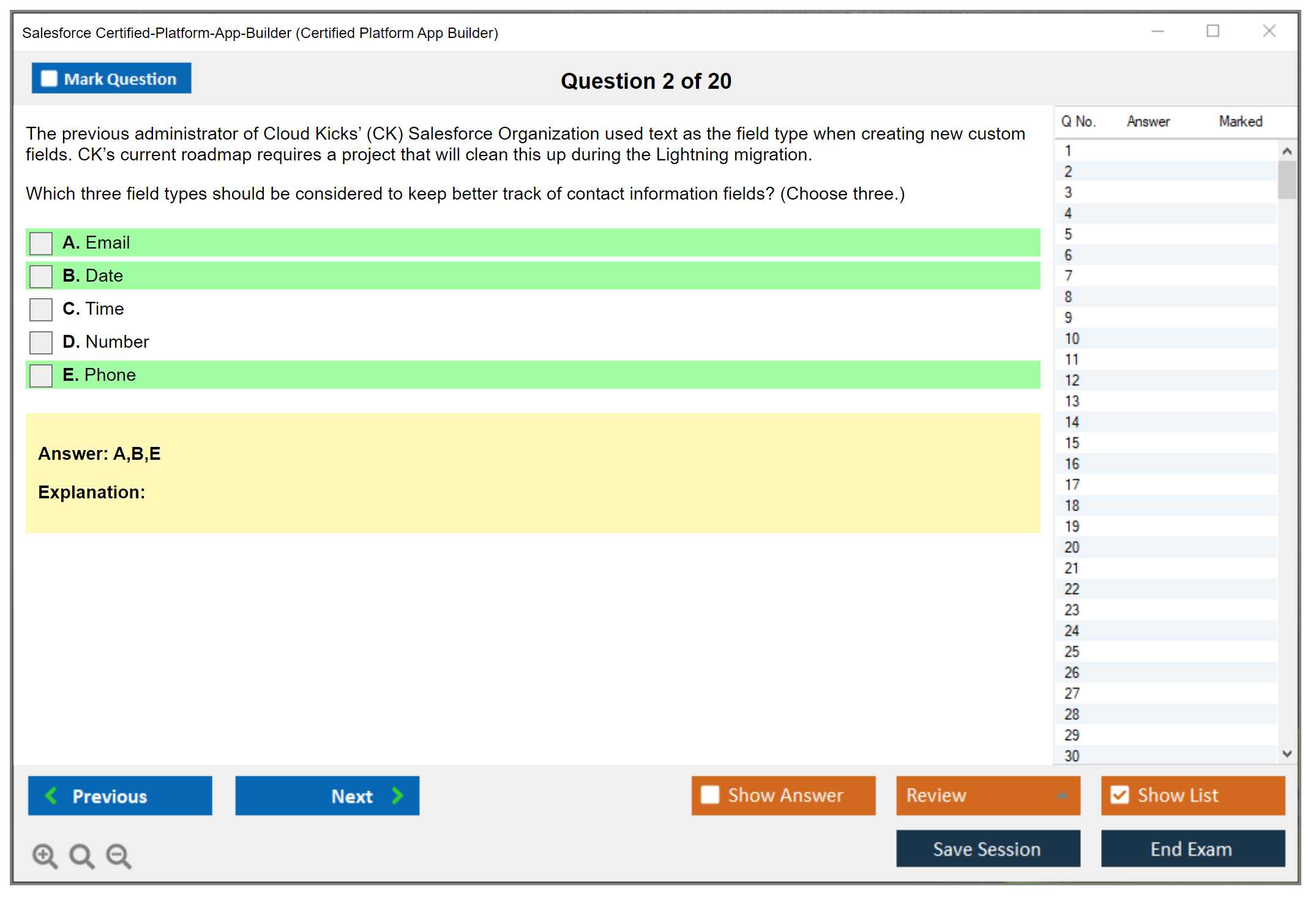Check answer option A. Email

(x=41, y=243)
